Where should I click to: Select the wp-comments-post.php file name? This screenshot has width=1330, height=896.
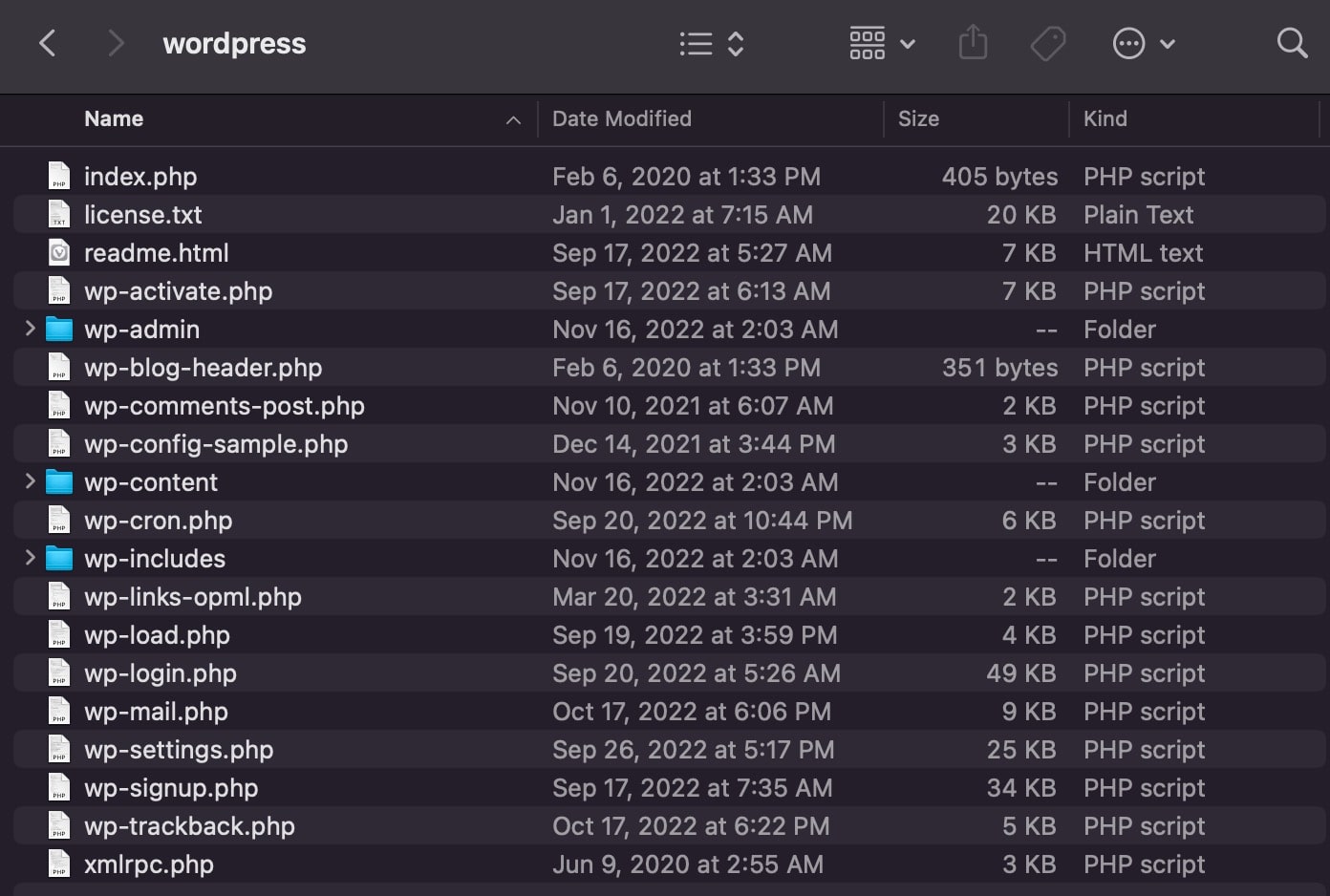click(x=225, y=406)
